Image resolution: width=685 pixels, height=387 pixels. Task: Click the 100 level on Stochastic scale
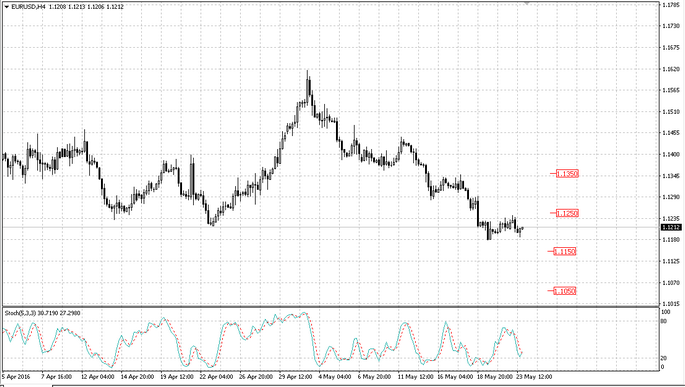point(665,312)
